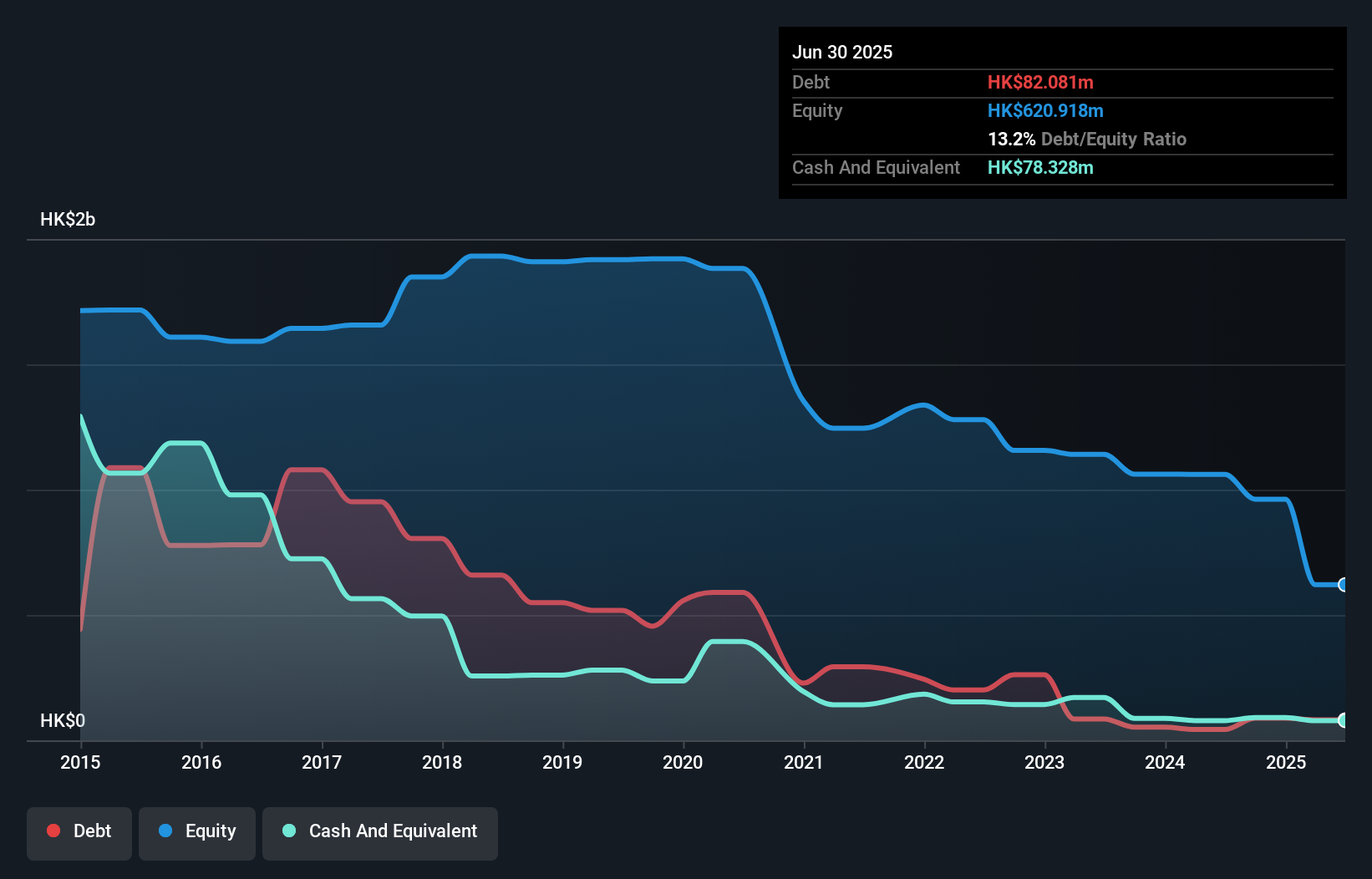Click the blue Equity value HK$620.918m
The height and width of the screenshot is (879, 1372).
1045,110
